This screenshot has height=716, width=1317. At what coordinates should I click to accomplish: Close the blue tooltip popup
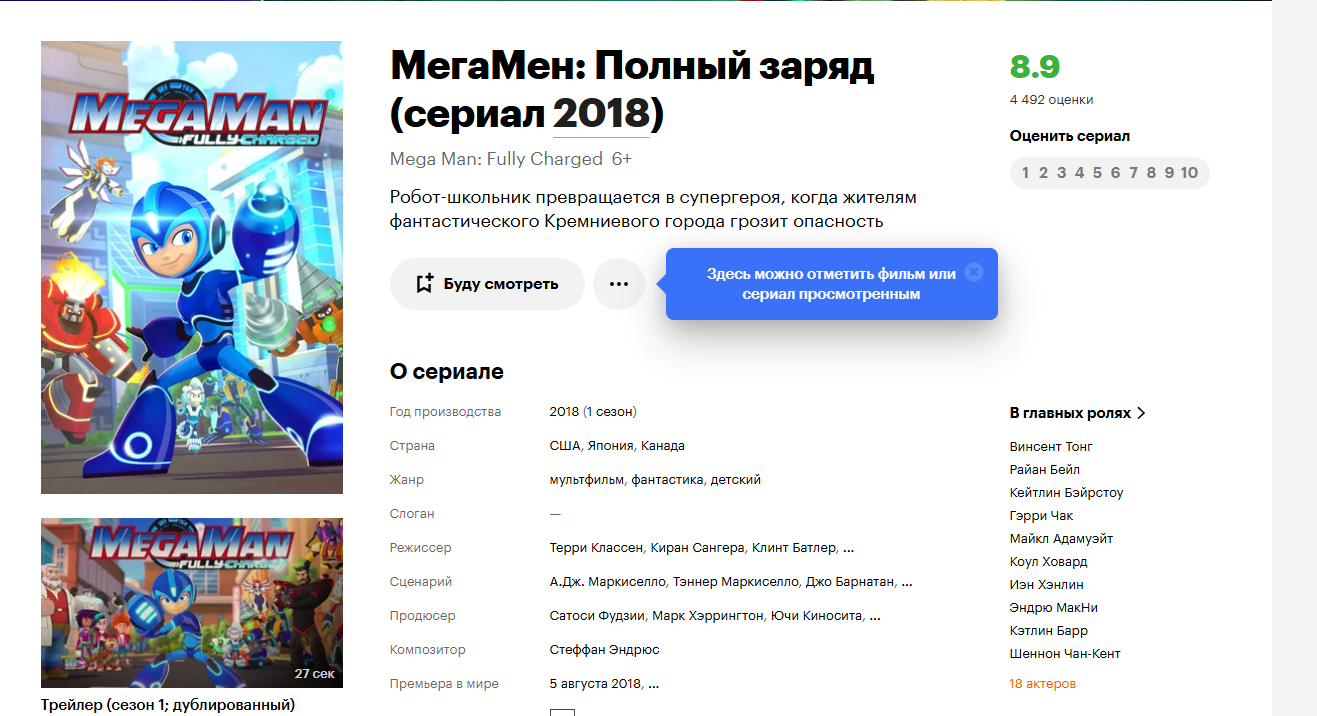(x=975, y=272)
